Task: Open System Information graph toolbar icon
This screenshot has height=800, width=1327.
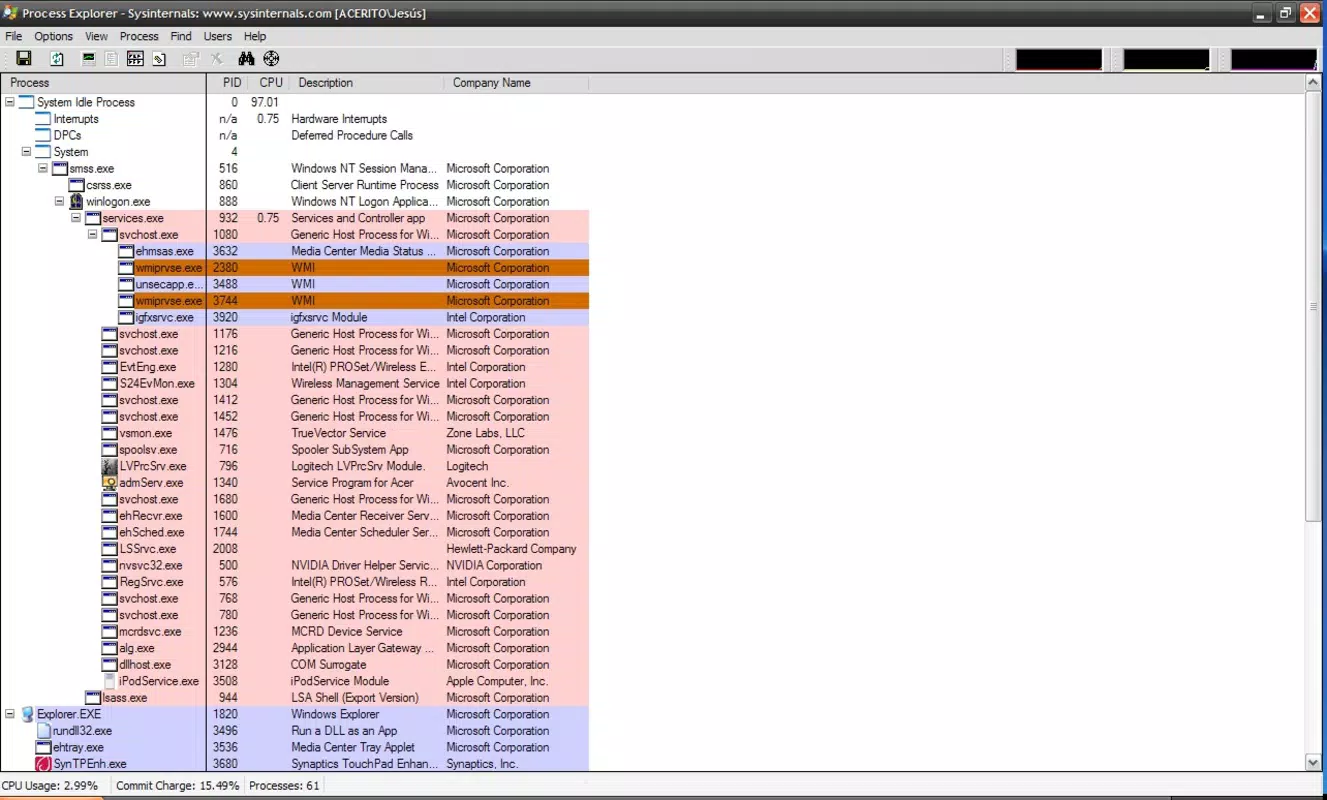Action: pyautogui.click(x=89, y=59)
